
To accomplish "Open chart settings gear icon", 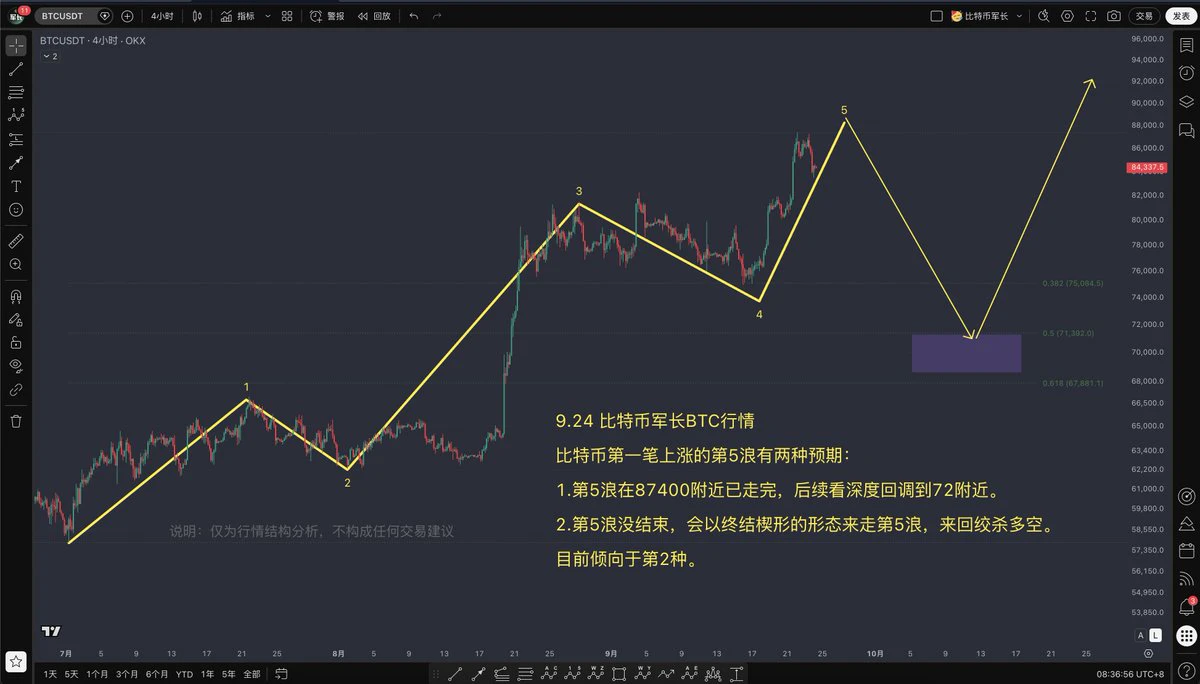I will [x=1068, y=16].
